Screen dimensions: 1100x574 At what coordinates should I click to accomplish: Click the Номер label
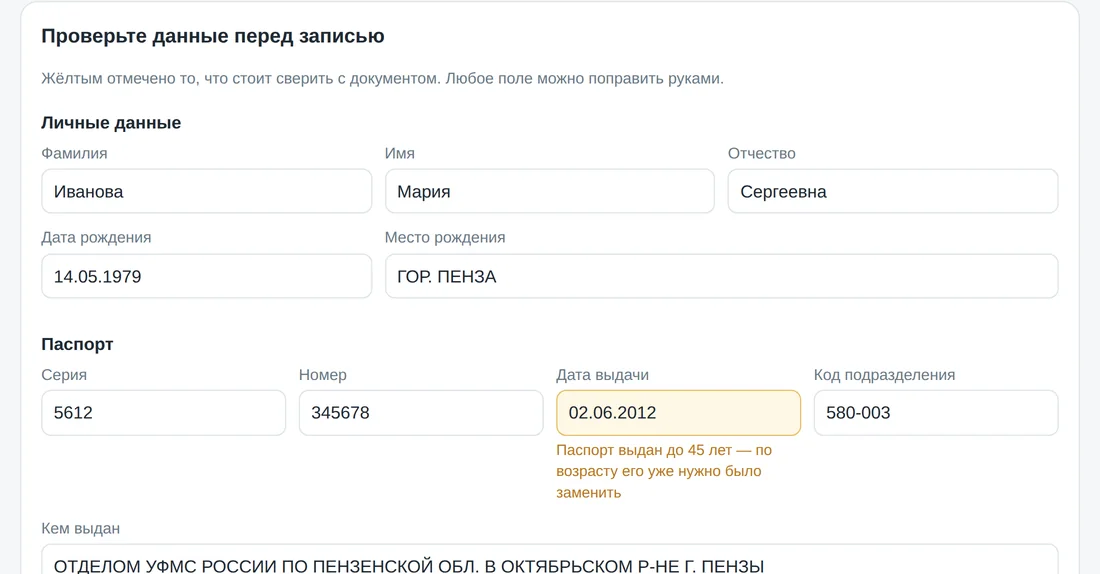(x=323, y=375)
